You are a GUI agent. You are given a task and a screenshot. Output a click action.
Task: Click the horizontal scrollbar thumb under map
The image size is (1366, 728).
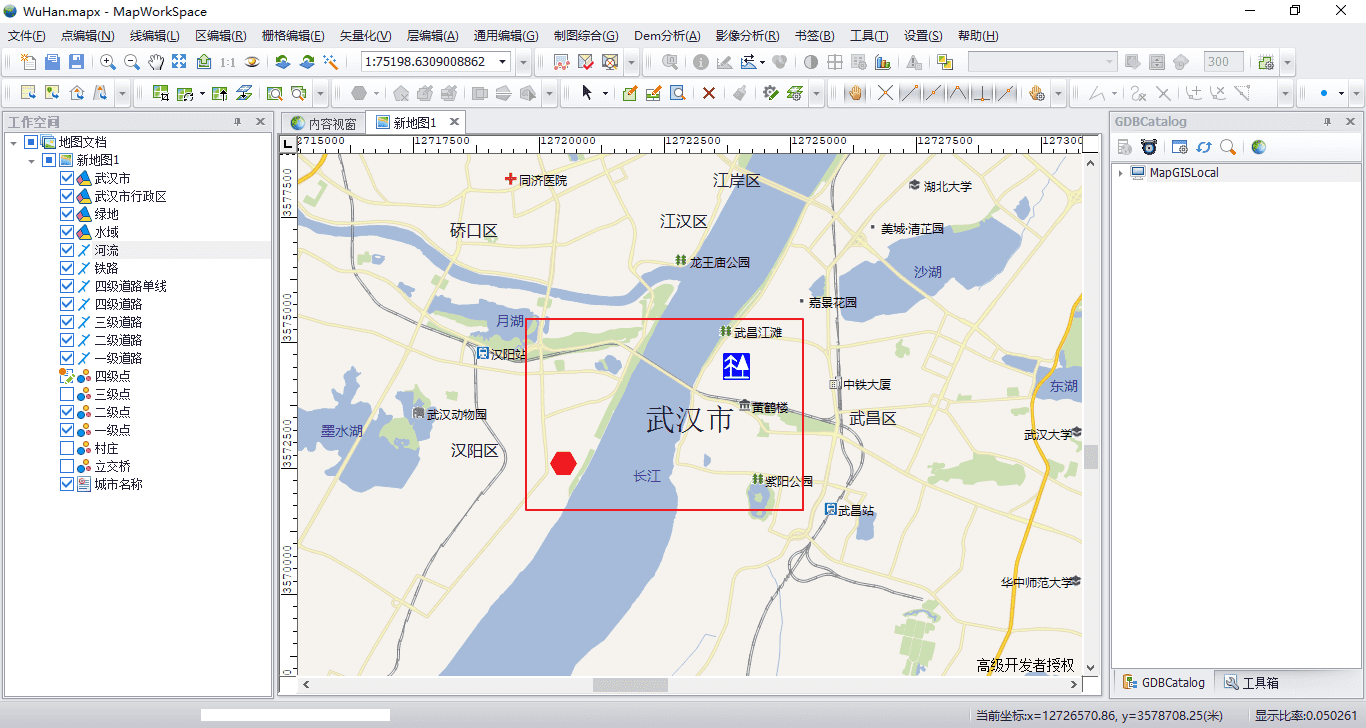coord(630,685)
